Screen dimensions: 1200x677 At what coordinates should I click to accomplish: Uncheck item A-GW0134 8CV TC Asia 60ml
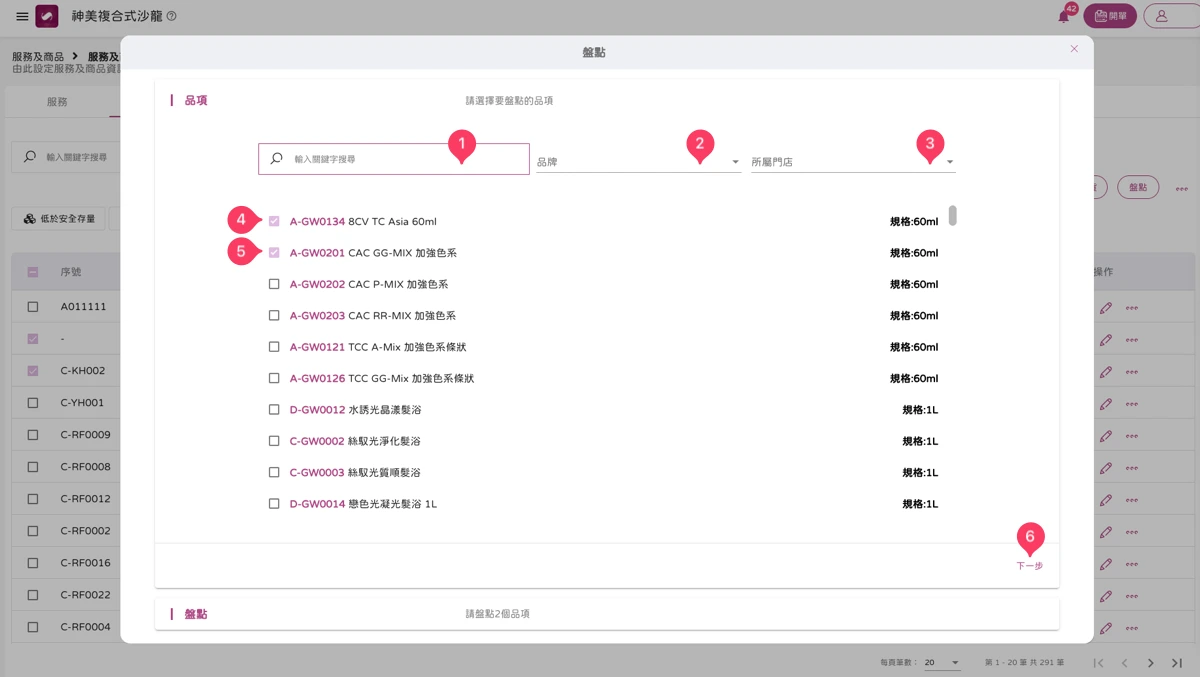click(274, 221)
